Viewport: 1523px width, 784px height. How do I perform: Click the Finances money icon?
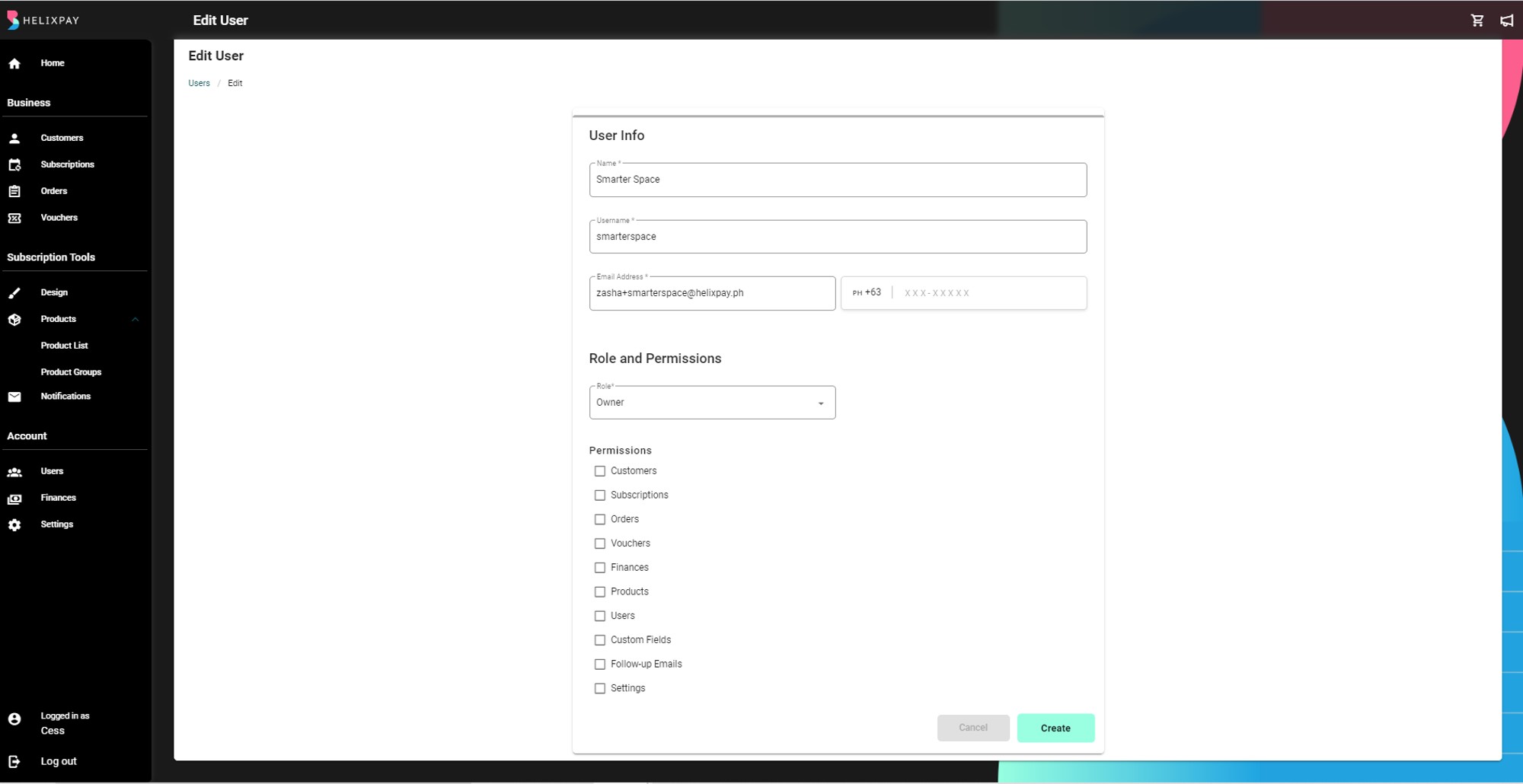(x=14, y=499)
